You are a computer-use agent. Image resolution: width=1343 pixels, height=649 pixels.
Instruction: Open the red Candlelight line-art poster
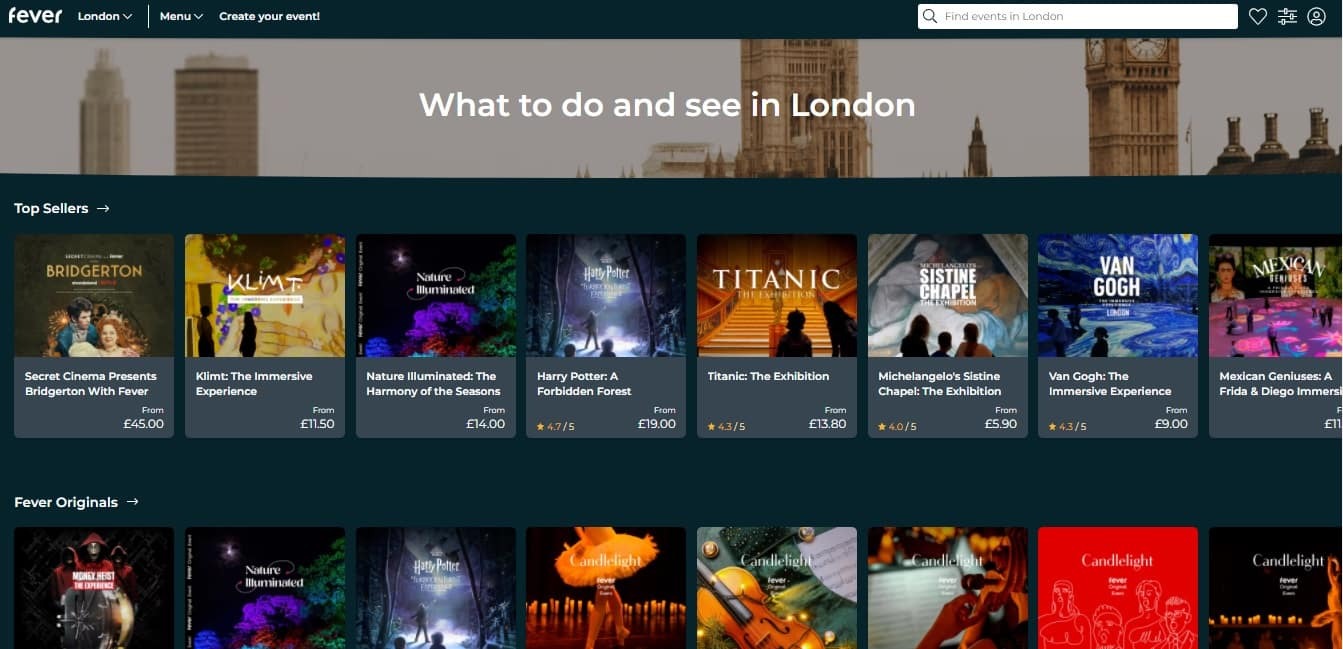(1118, 588)
